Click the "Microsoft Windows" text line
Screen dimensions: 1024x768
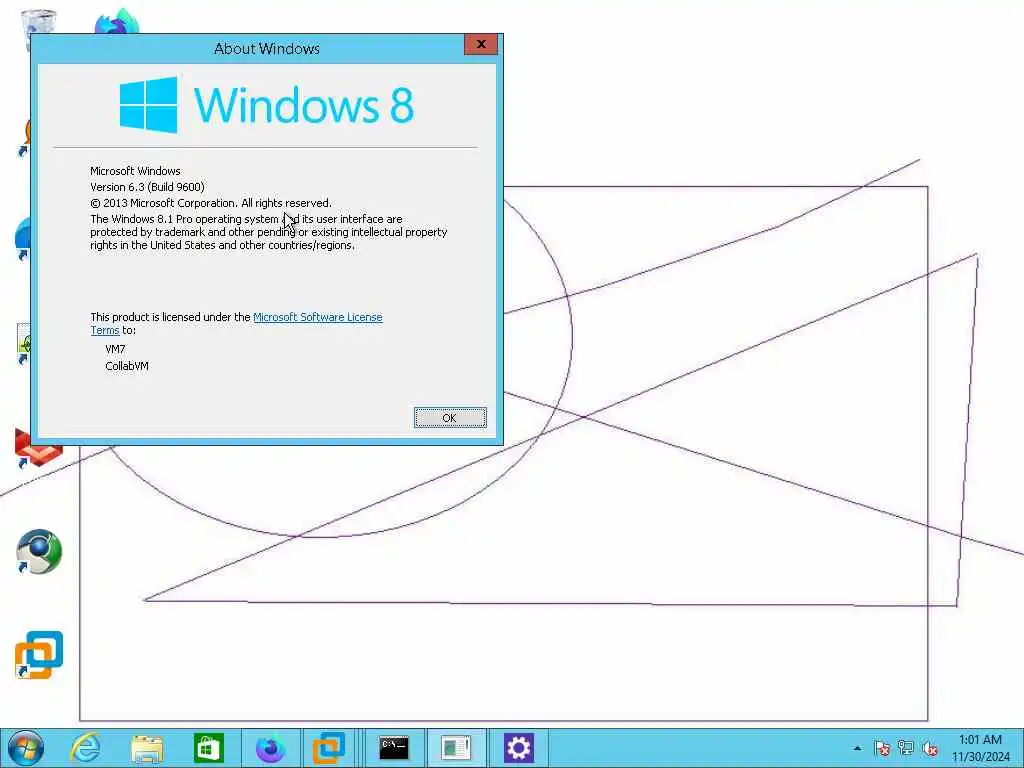click(135, 171)
